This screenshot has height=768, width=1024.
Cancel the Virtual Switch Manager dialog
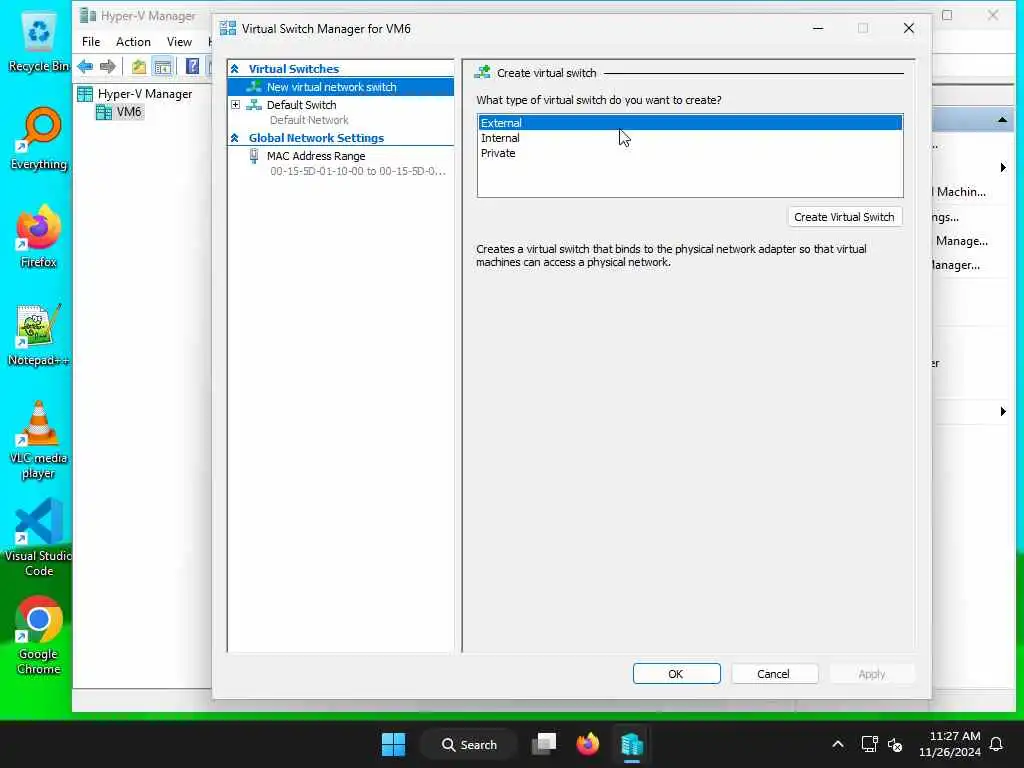(x=774, y=673)
